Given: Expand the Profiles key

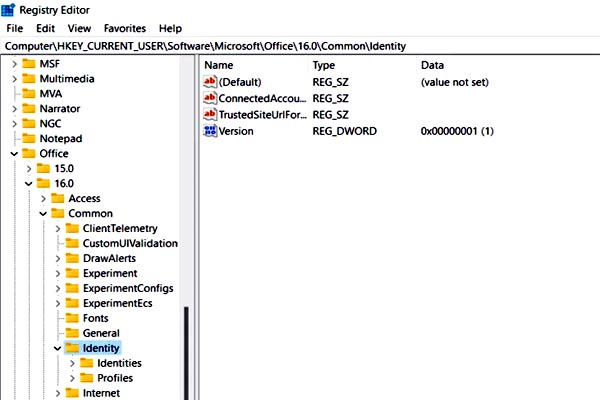Looking at the screenshot, I should pos(72,378).
